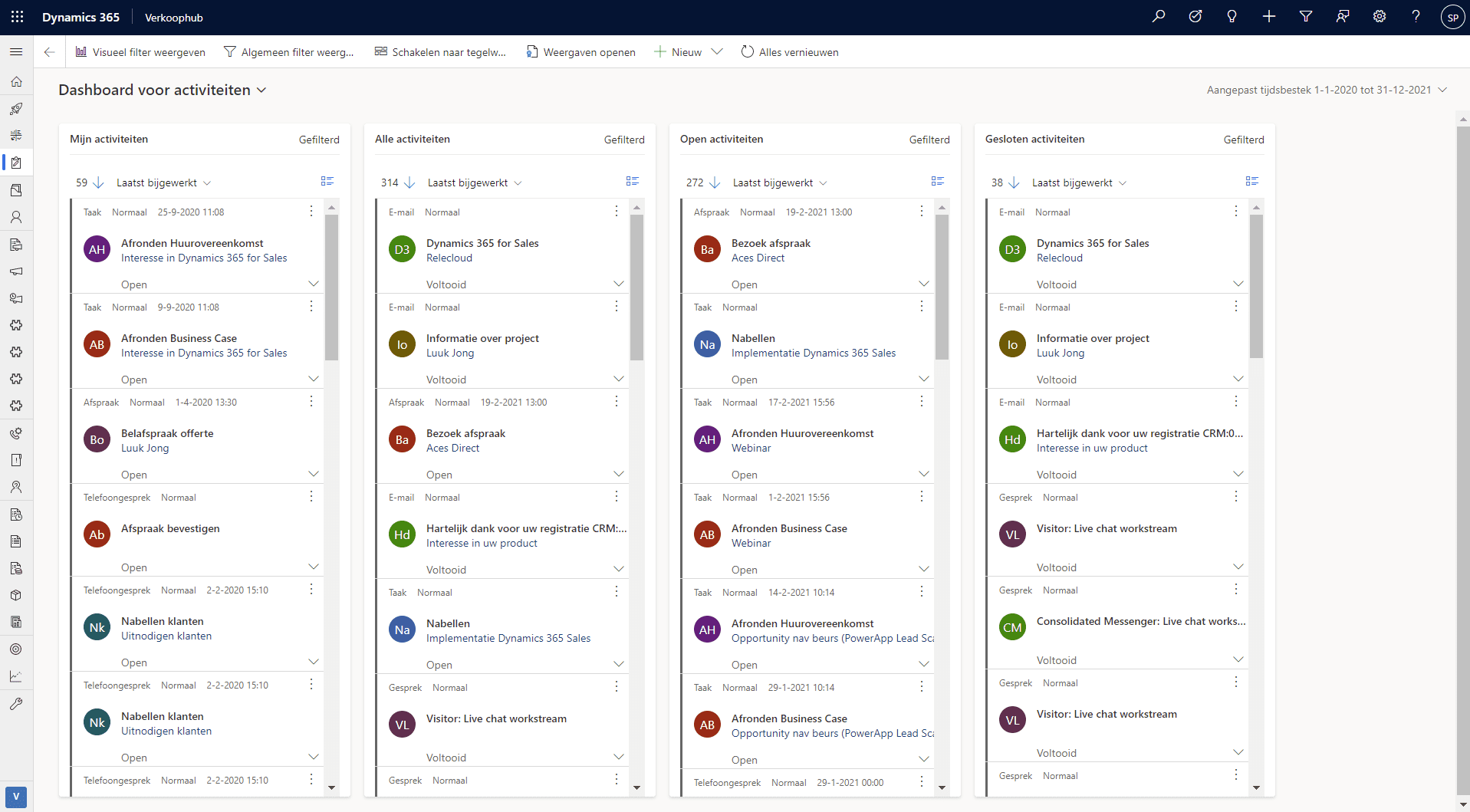Image resolution: width=1470 pixels, height=812 pixels.
Task: Open more options for Afspraak bevestigen card
Action: [311, 496]
